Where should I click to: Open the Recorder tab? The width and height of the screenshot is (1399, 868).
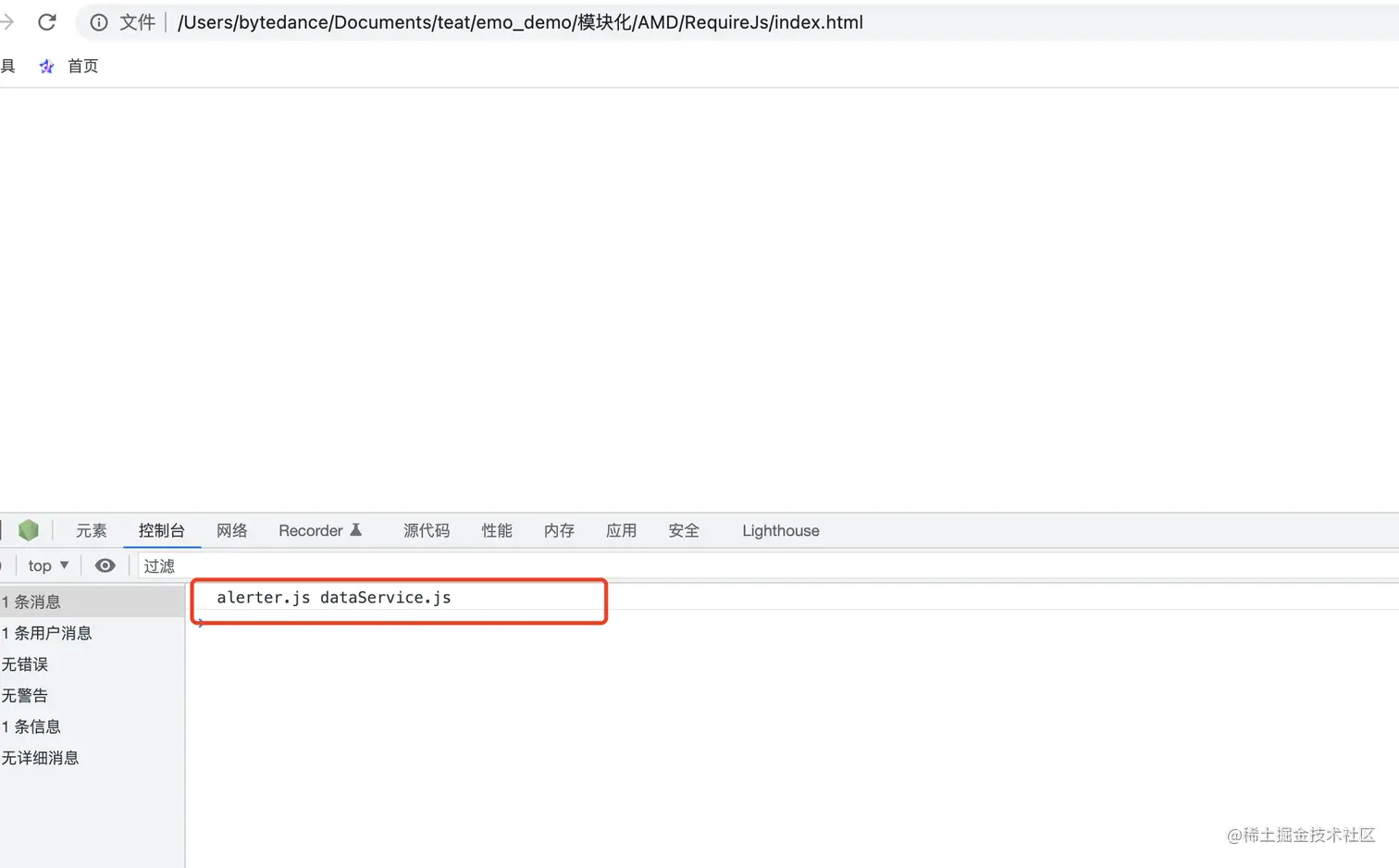tap(320, 530)
